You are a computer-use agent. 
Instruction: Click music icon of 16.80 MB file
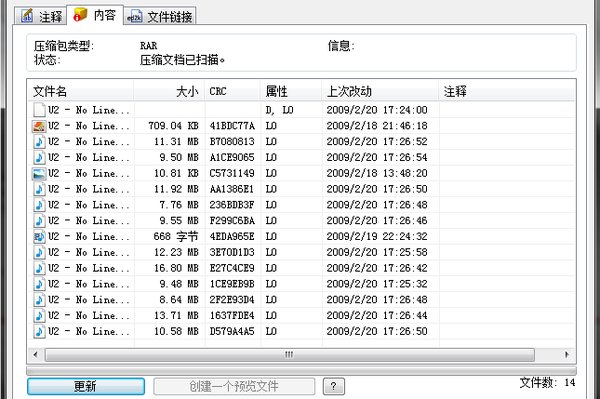pyautogui.click(x=39, y=268)
